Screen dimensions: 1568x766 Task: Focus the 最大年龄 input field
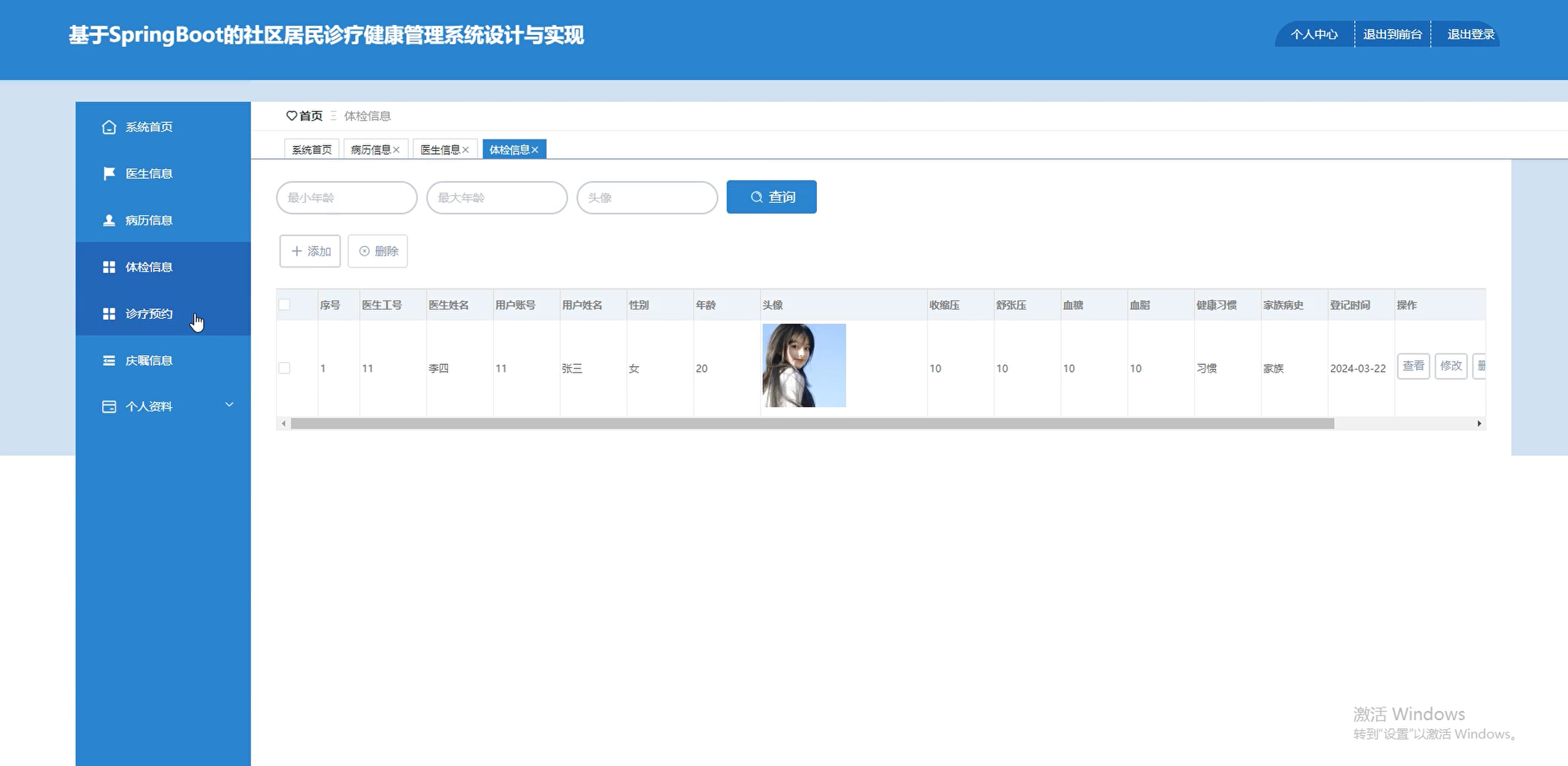tap(497, 198)
